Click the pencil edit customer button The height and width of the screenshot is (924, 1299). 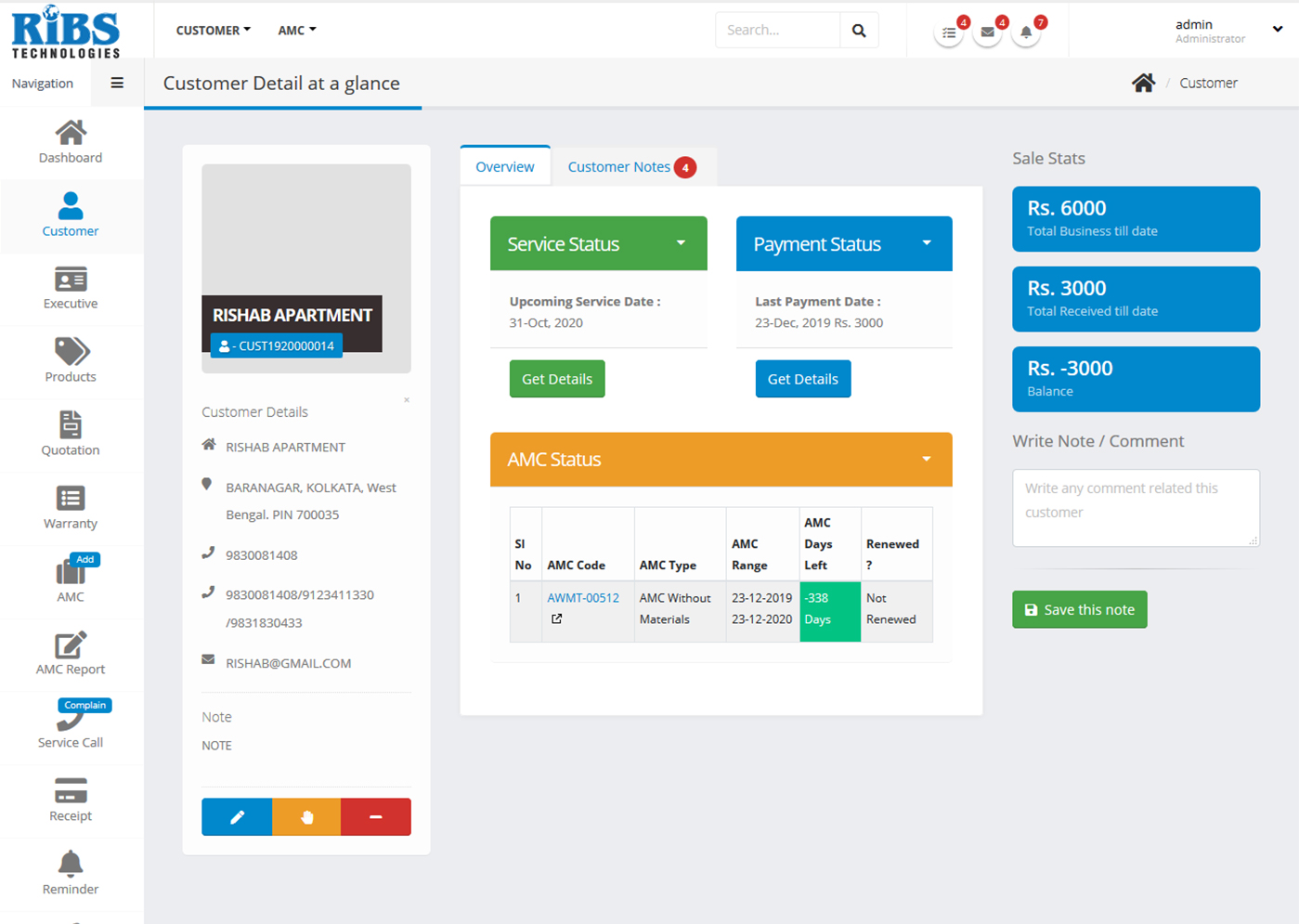pos(237,817)
